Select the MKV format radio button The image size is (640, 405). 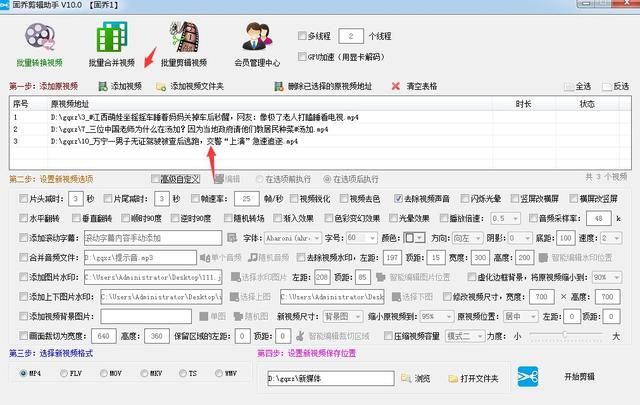(x=144, y=373)
